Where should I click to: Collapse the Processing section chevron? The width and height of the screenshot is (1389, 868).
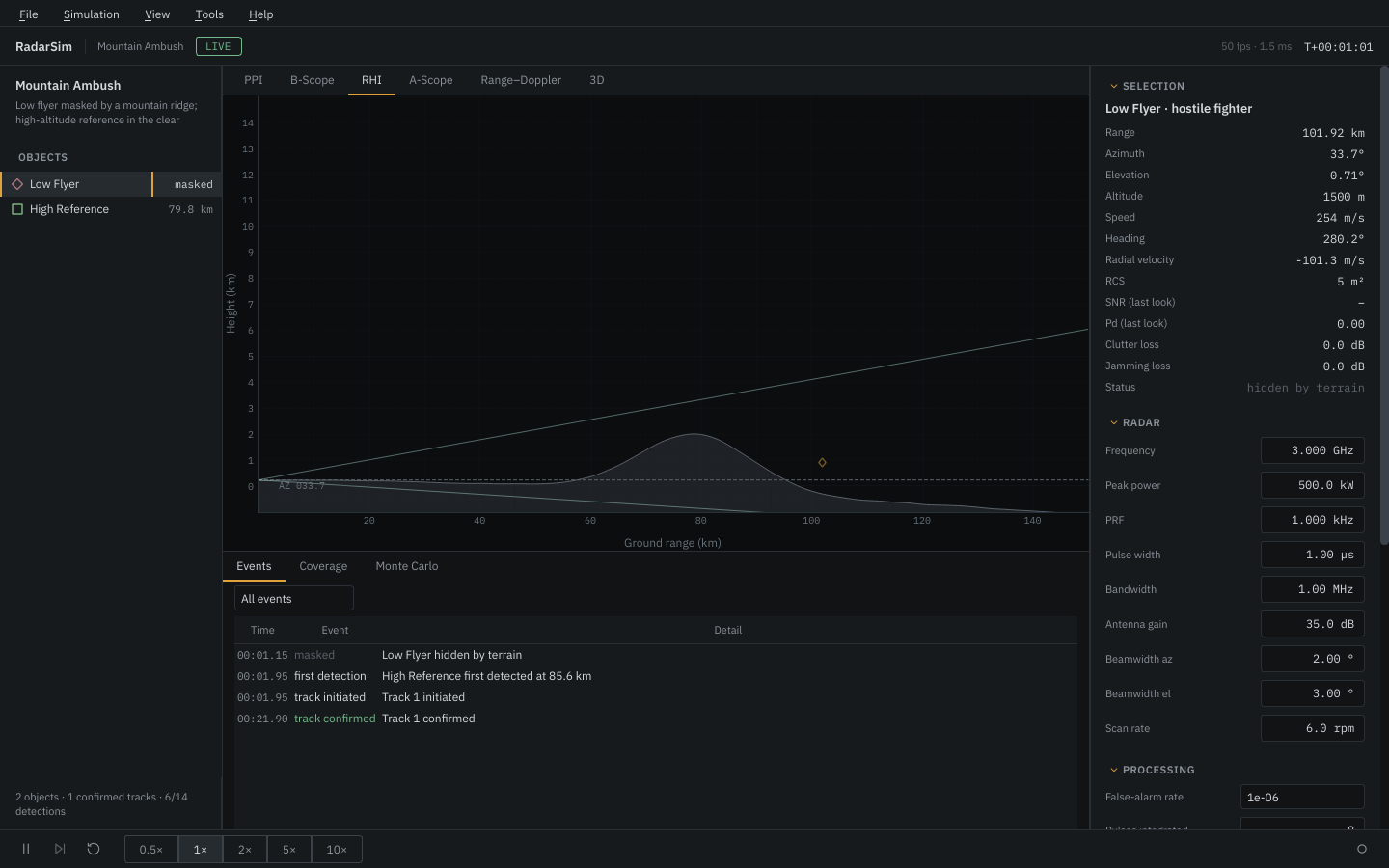click(1113, 770)
